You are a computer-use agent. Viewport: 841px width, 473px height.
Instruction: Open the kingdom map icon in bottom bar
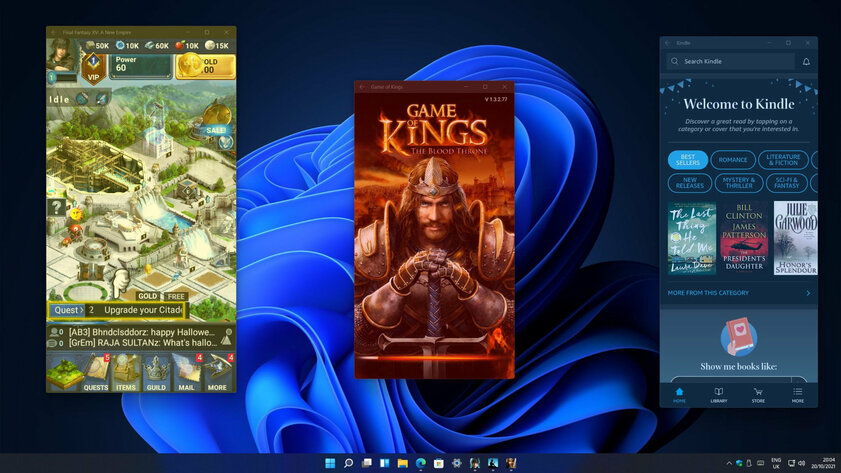(x=64, y=373)
